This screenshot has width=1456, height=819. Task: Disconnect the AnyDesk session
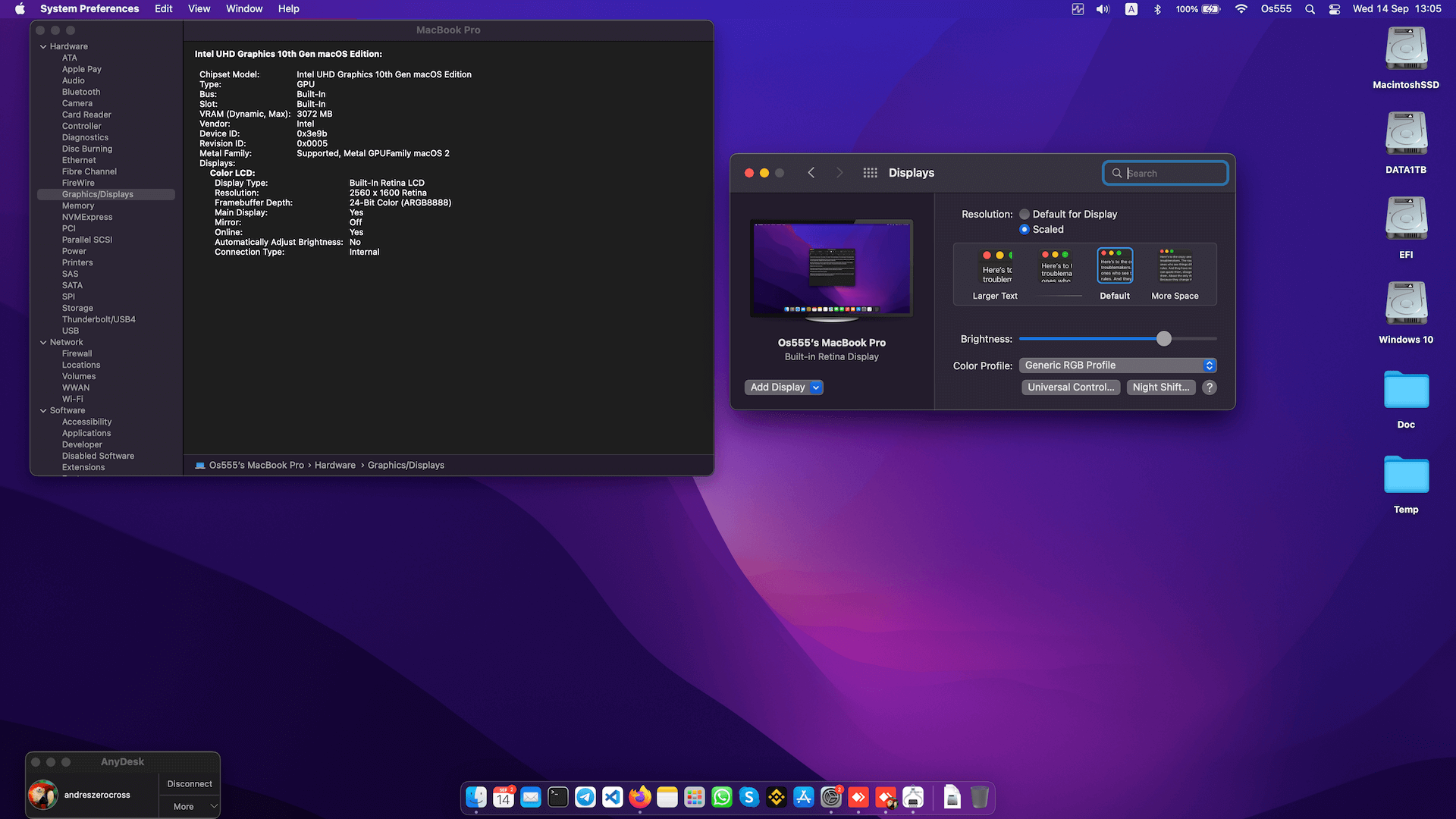tap(189, 784)
